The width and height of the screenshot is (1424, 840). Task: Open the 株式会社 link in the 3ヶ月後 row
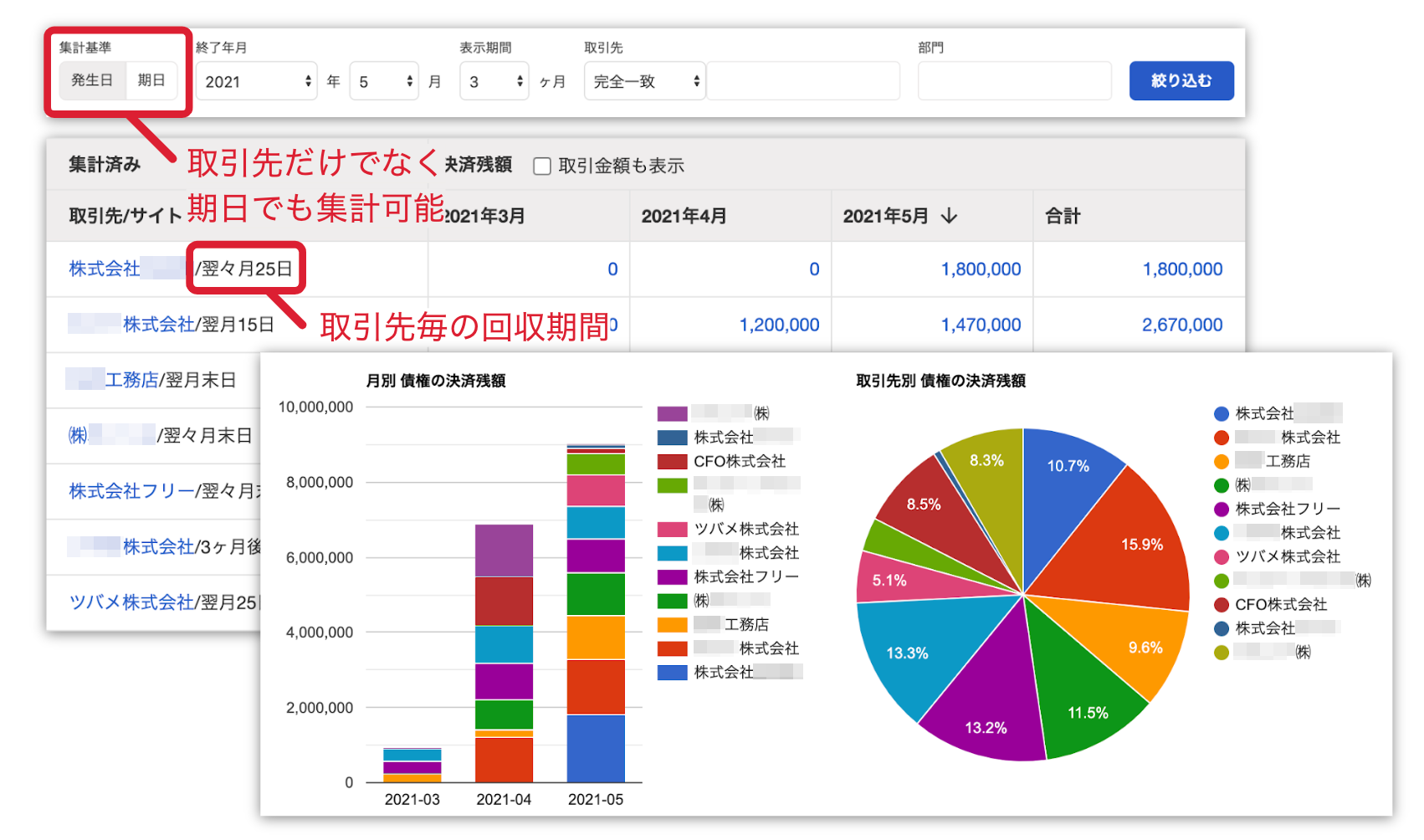click(x=159, y=546)
